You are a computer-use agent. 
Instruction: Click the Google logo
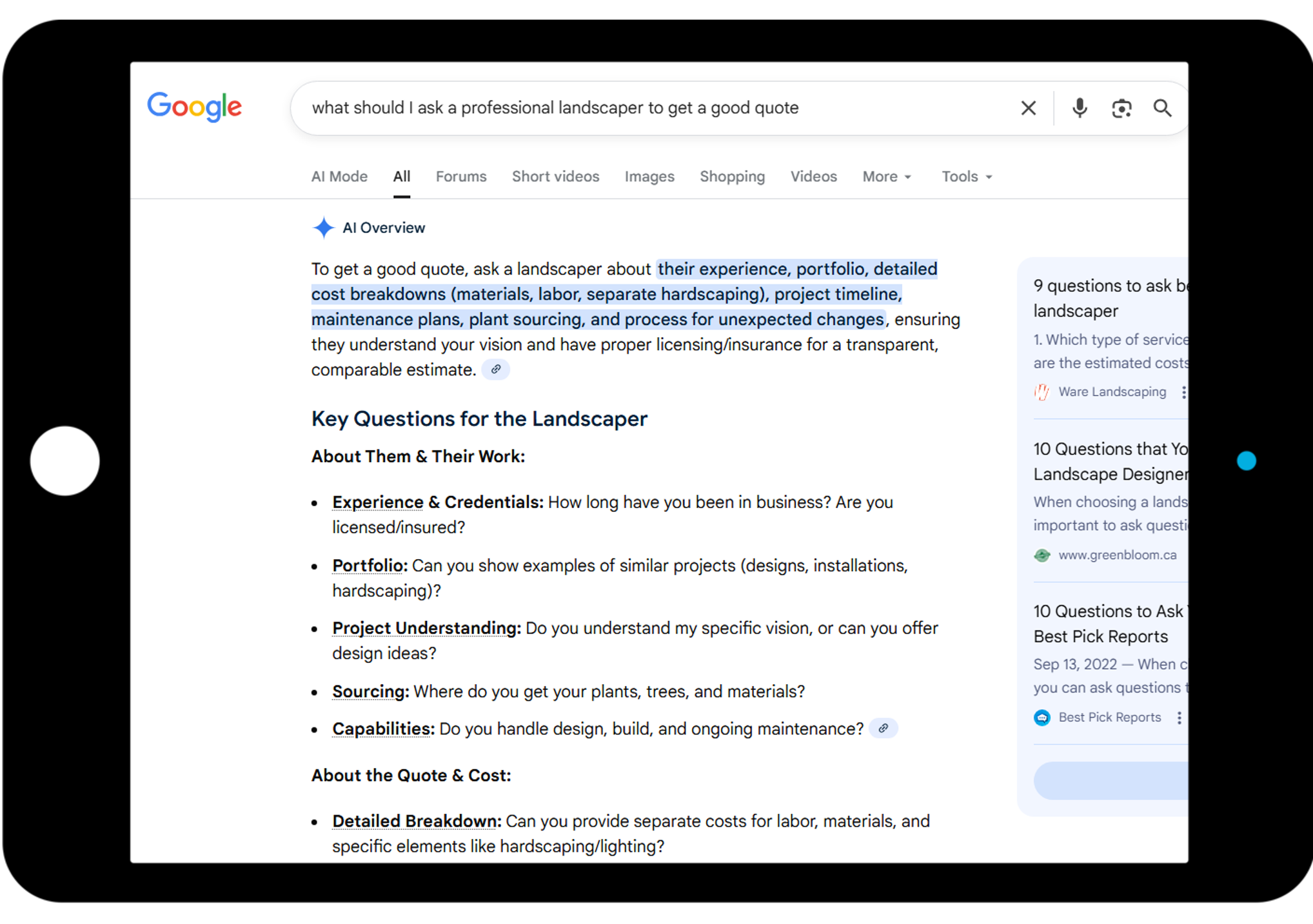tap(194, 108)
